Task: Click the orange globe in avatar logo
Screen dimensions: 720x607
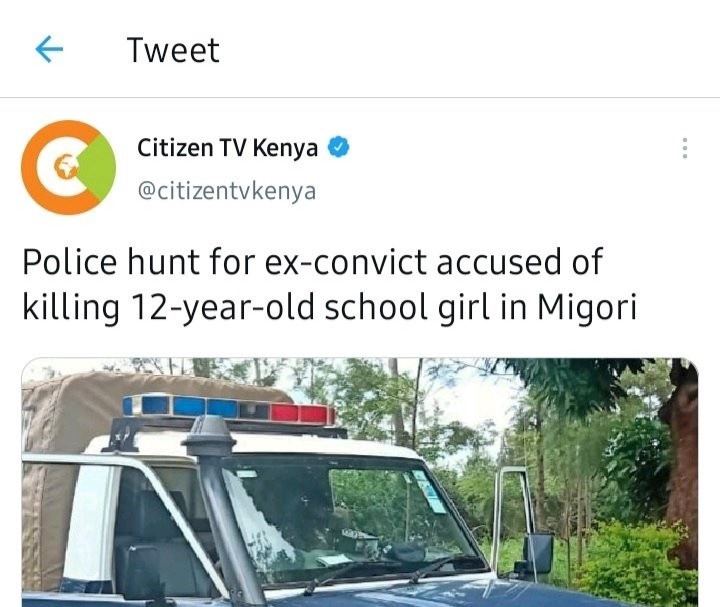Action: 66,167
